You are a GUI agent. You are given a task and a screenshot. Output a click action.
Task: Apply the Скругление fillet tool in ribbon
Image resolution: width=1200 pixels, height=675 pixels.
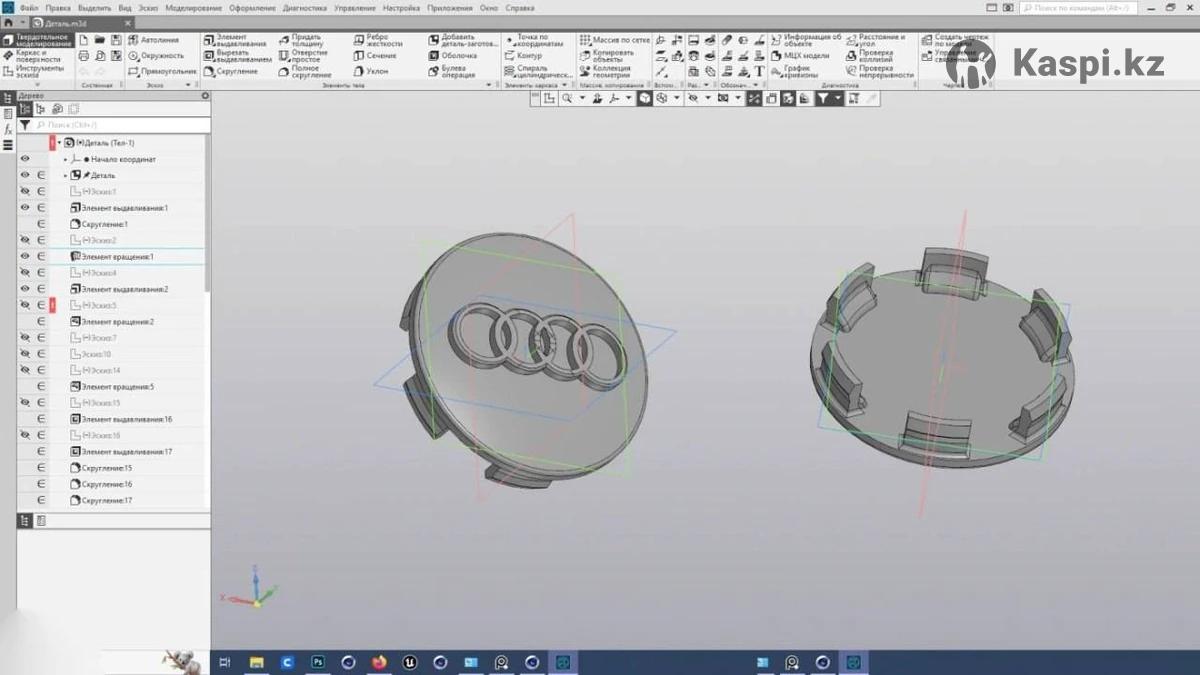pos(230,72)
